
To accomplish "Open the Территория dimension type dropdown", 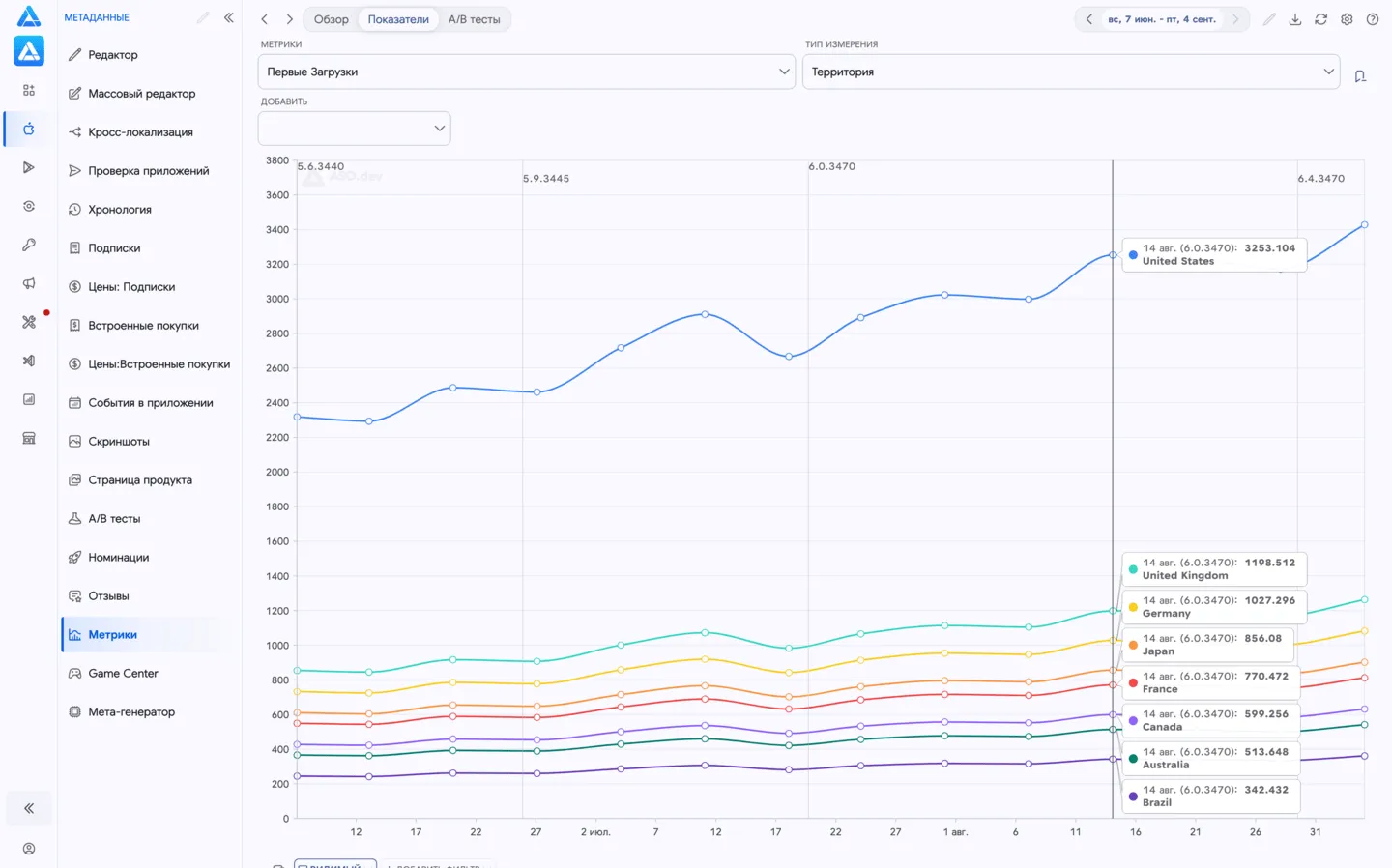I will 1071,72.
